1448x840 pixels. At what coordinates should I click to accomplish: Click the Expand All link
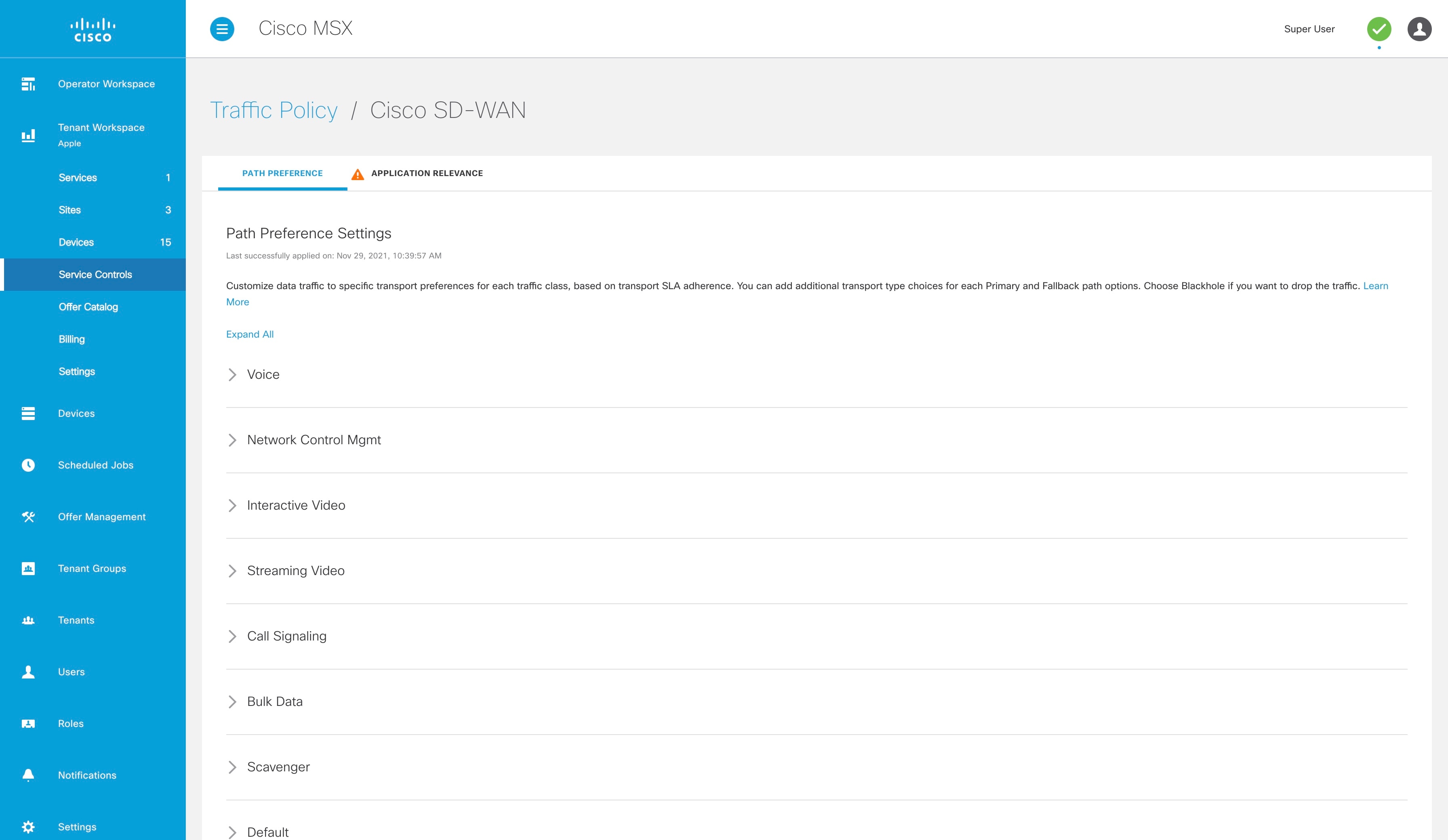coord(249,334)
